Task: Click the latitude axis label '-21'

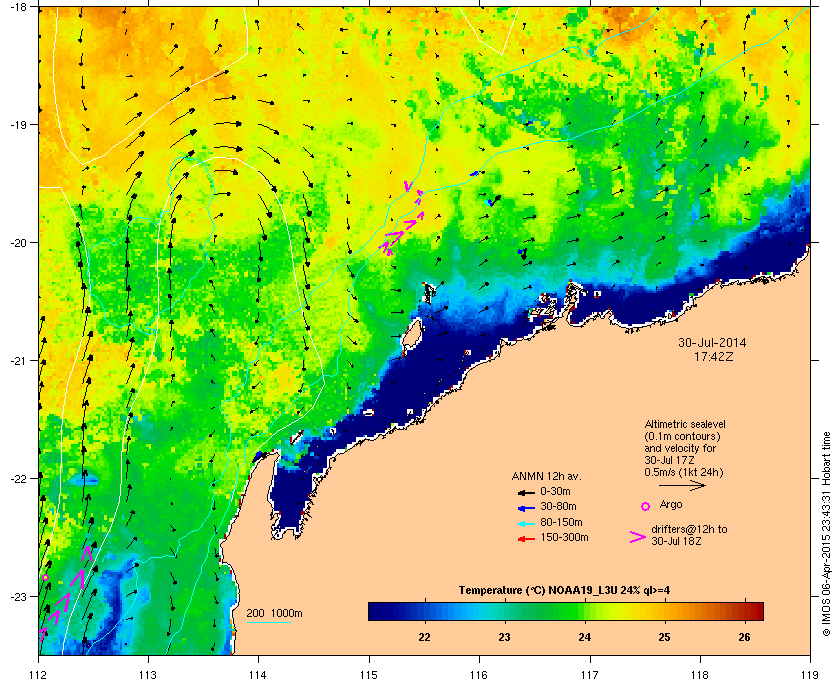Action: click(18, 361)
